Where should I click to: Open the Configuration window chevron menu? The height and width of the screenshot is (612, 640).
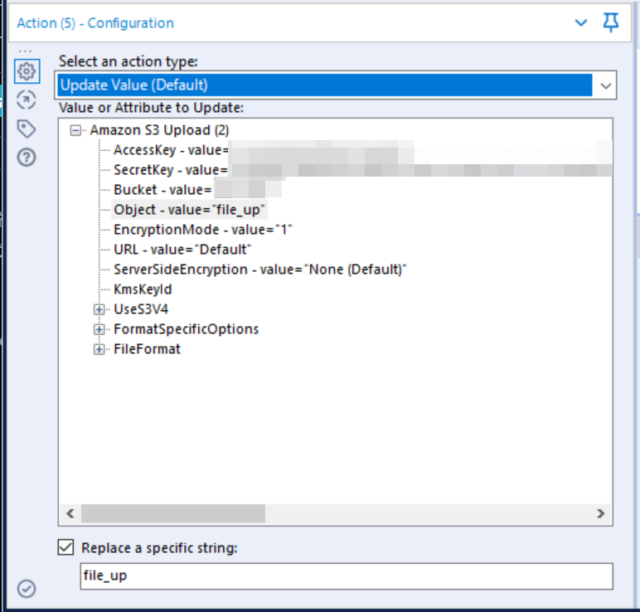[x=580, y=22]
